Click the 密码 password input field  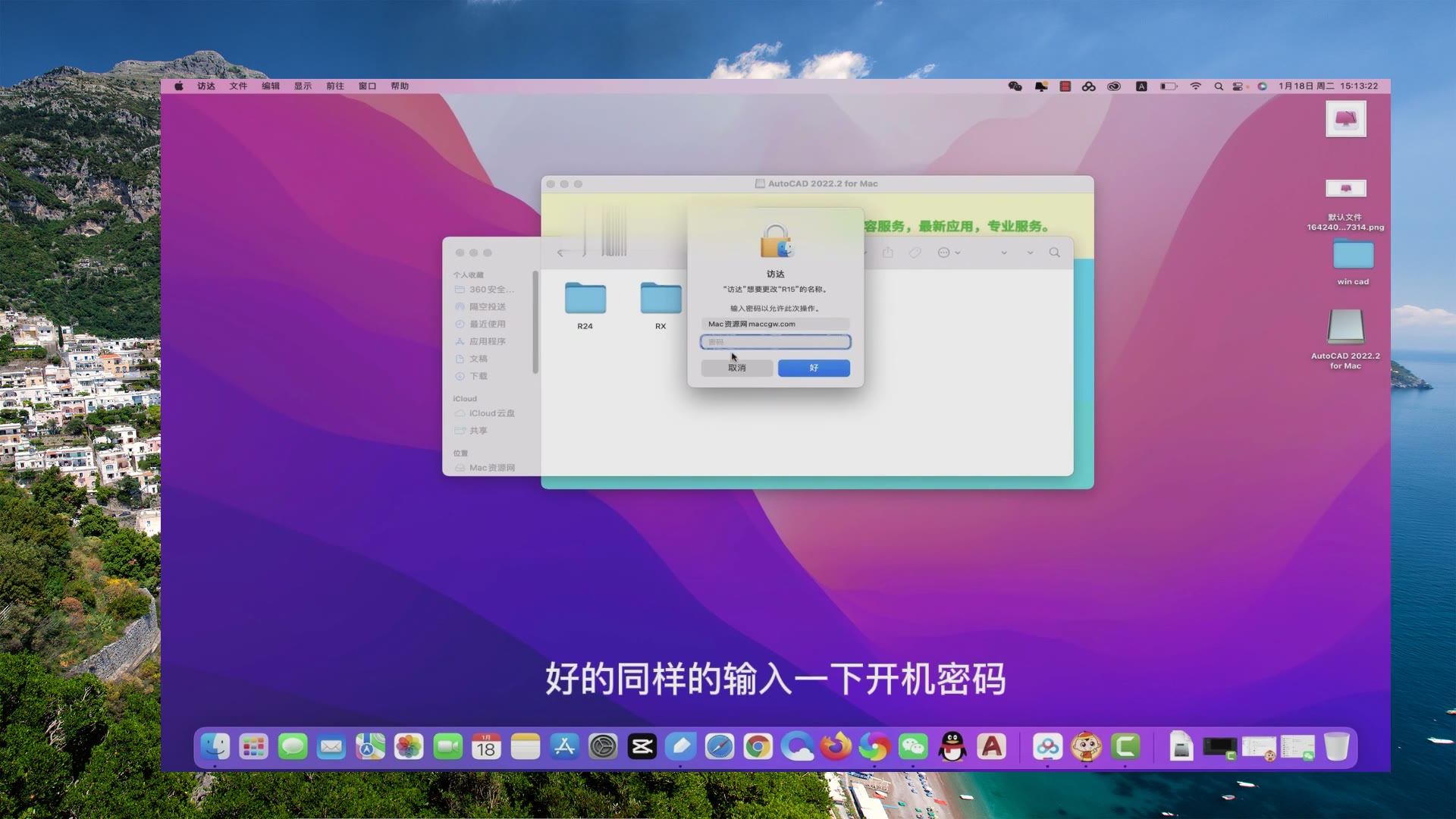(x=775, y=342)
